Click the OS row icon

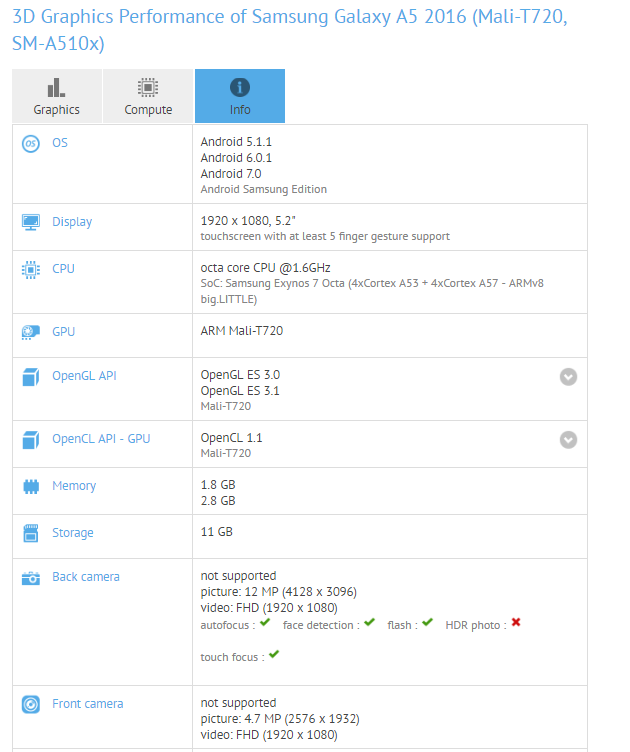(x=31, y=143)
